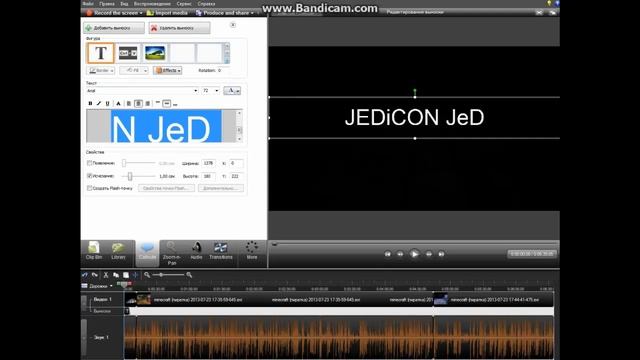Jump to the next clip
This screenshot has height=360, width=640.
[442, 254]
